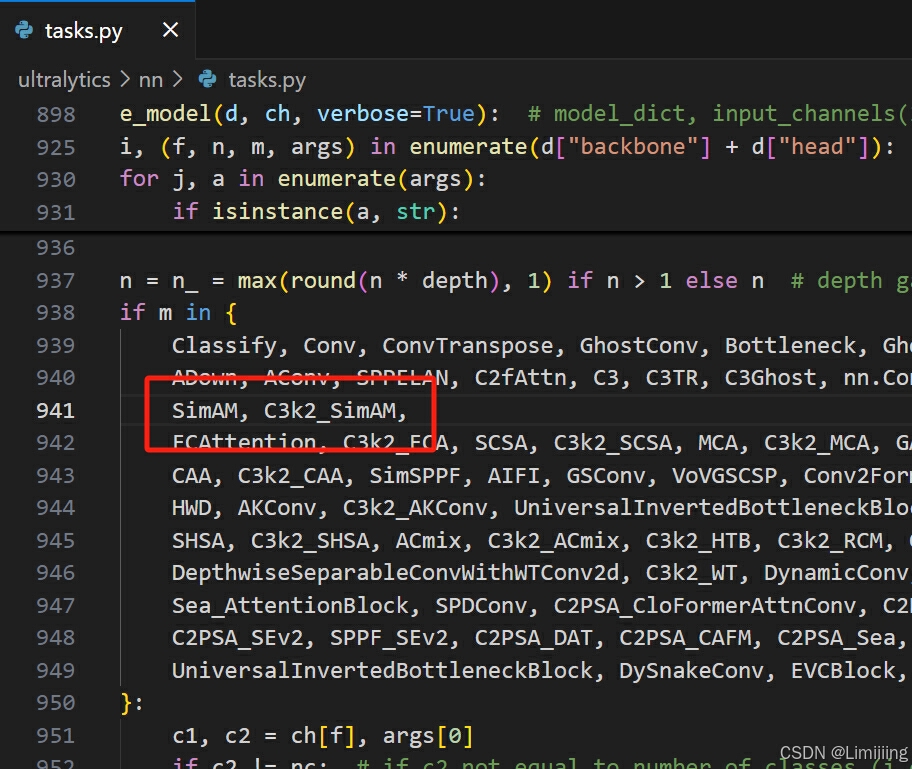The image size is (912, 769).
Task: Click sticky line number 931
Action: 56,212
